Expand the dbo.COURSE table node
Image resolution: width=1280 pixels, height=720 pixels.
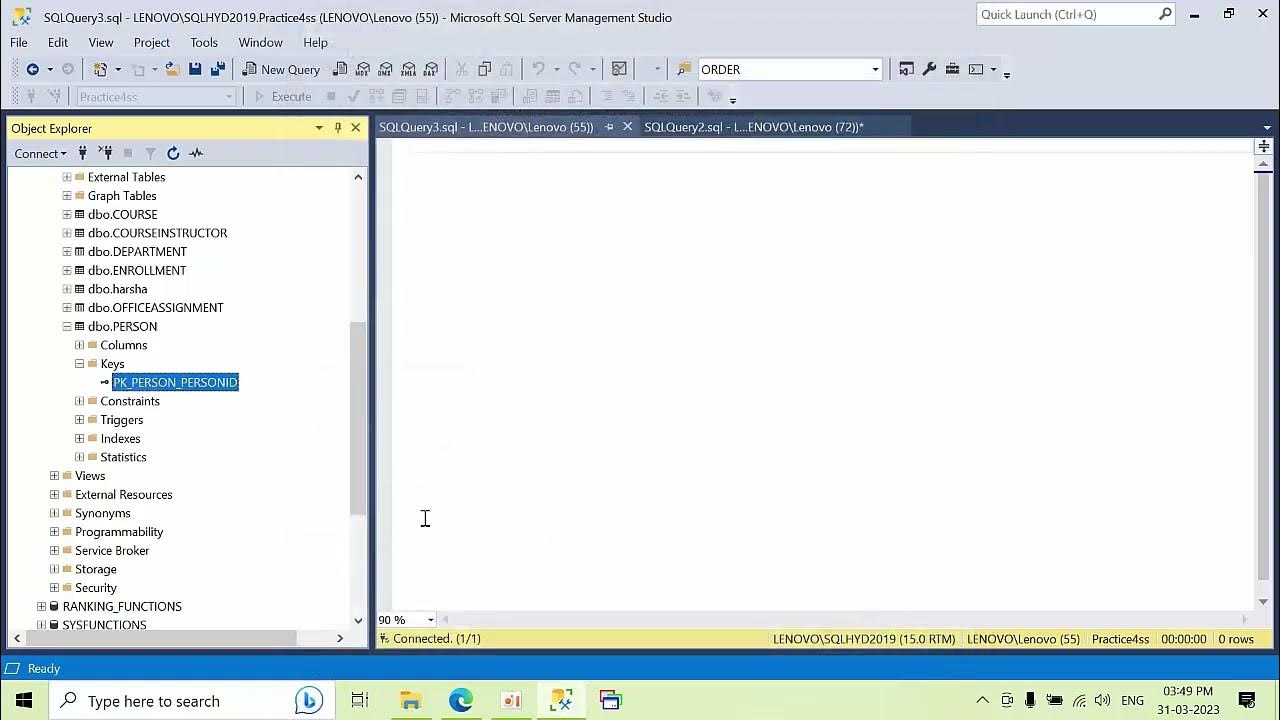(67, 214)
